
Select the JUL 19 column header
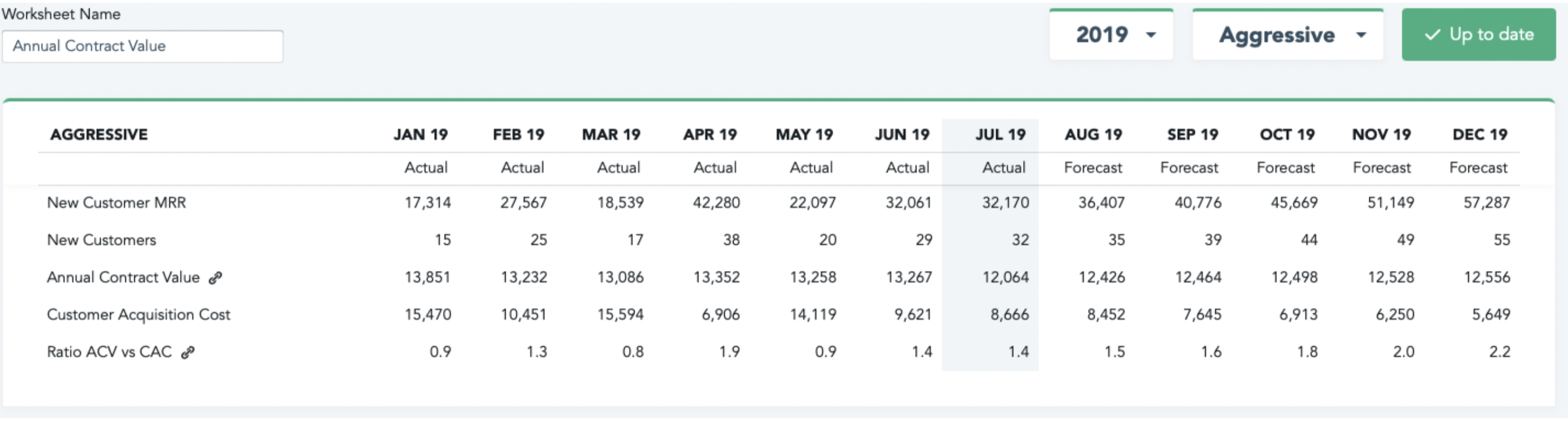click(x=1000, y=135)
